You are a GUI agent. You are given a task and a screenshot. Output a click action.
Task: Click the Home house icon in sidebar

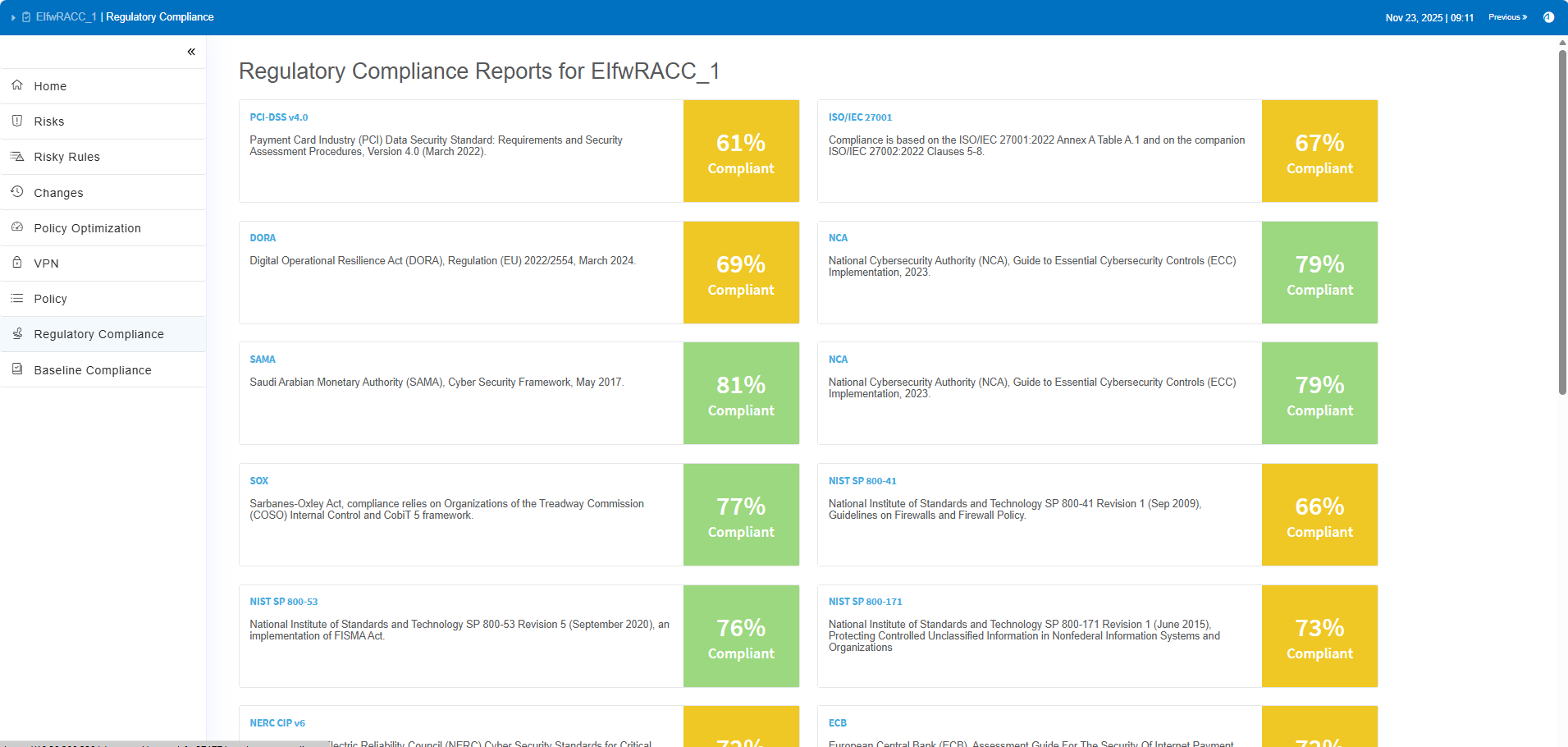click(x=17, y=85)
